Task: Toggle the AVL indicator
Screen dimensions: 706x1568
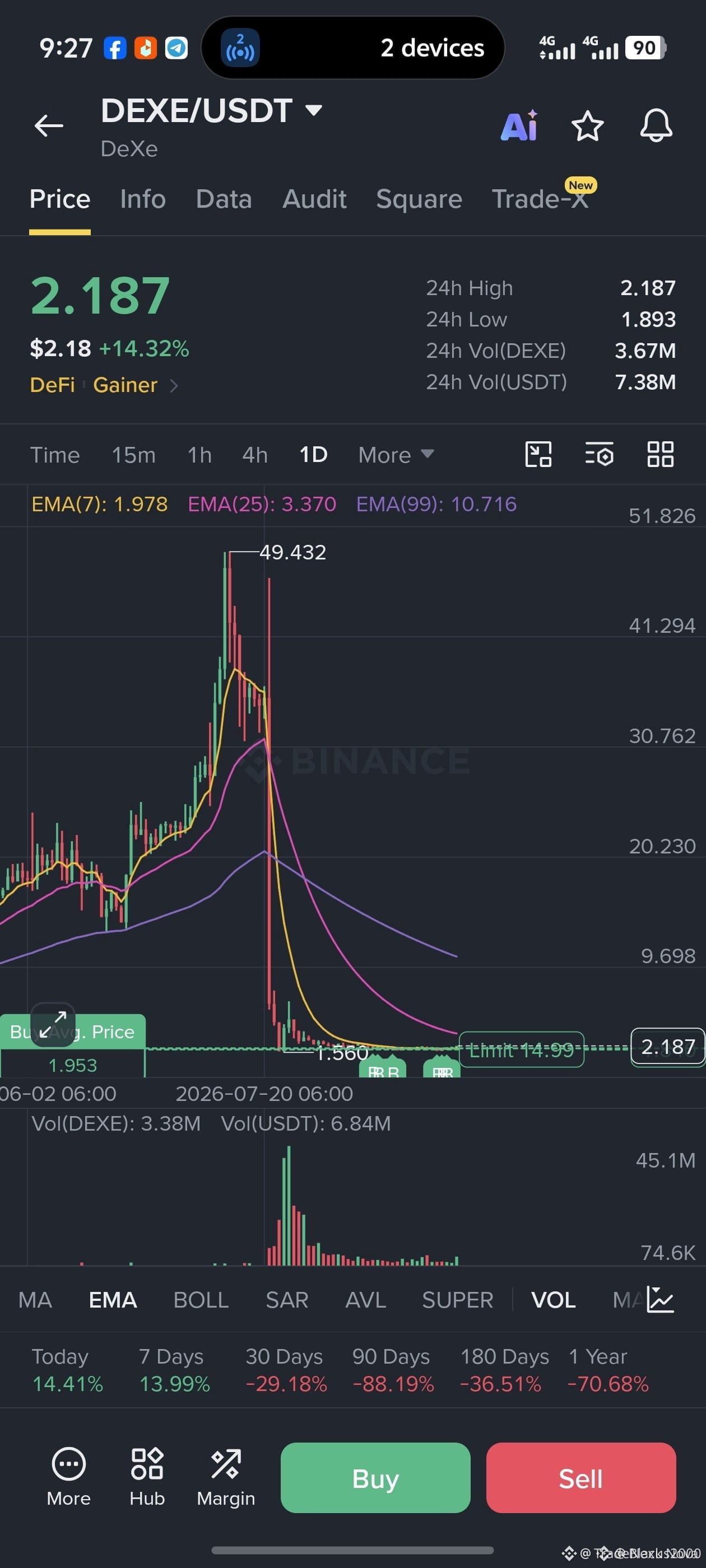Action: [x=365, y=1300]
